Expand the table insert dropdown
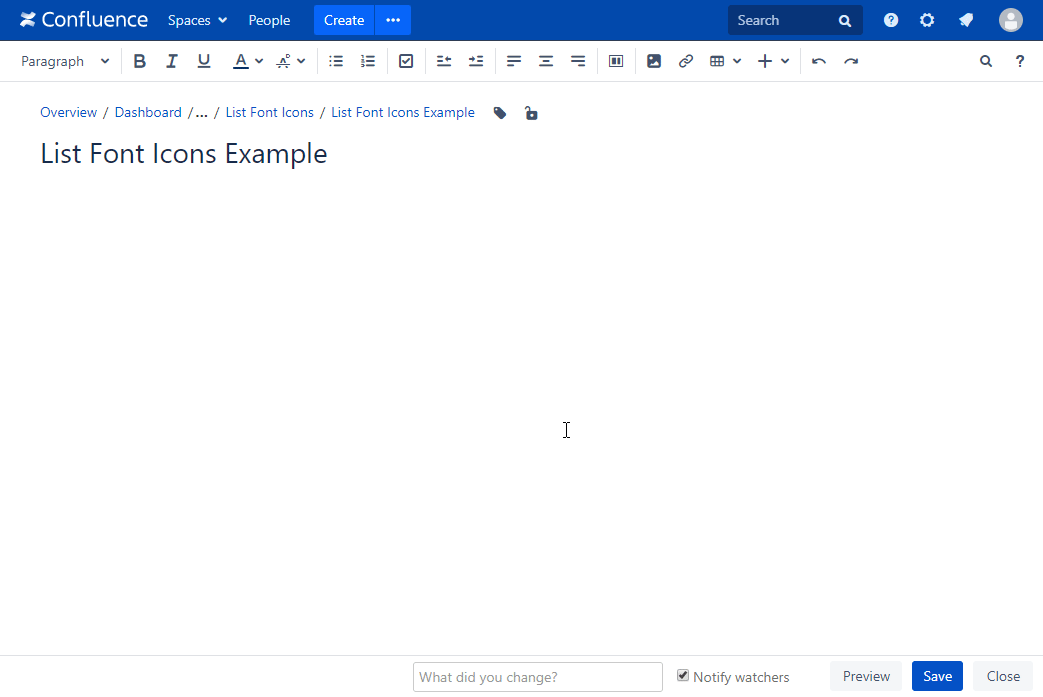This screenshot has width=1043, height=697. point(737,61)
